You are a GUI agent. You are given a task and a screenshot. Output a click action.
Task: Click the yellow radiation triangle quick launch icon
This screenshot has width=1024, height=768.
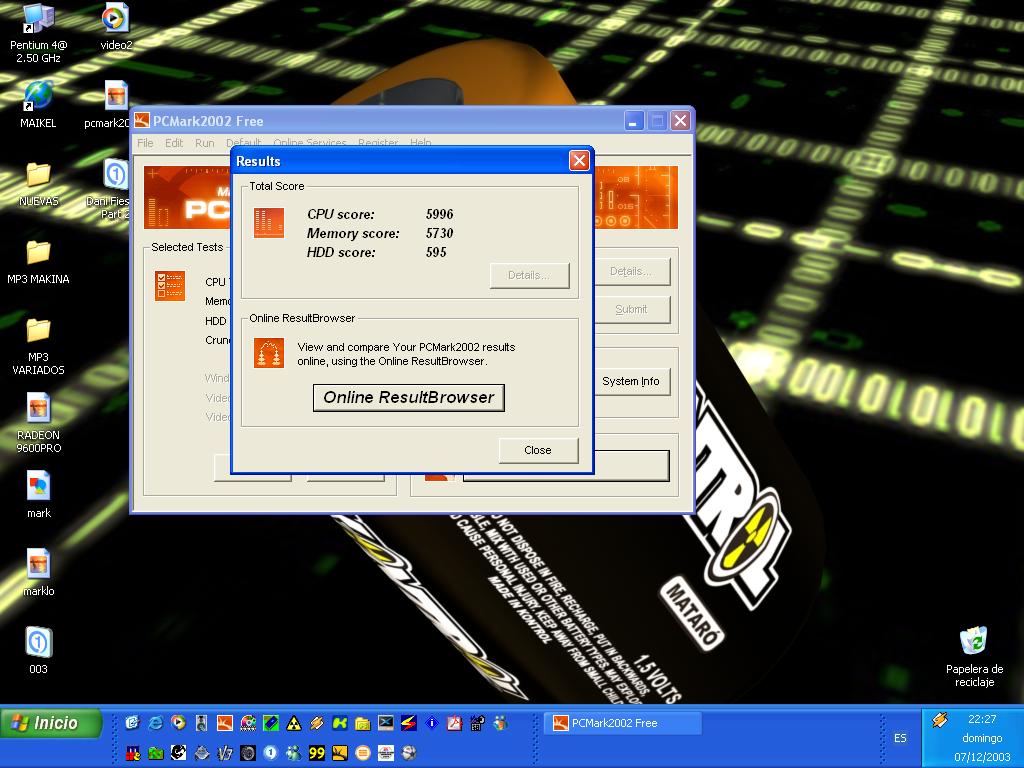point(294,722)
